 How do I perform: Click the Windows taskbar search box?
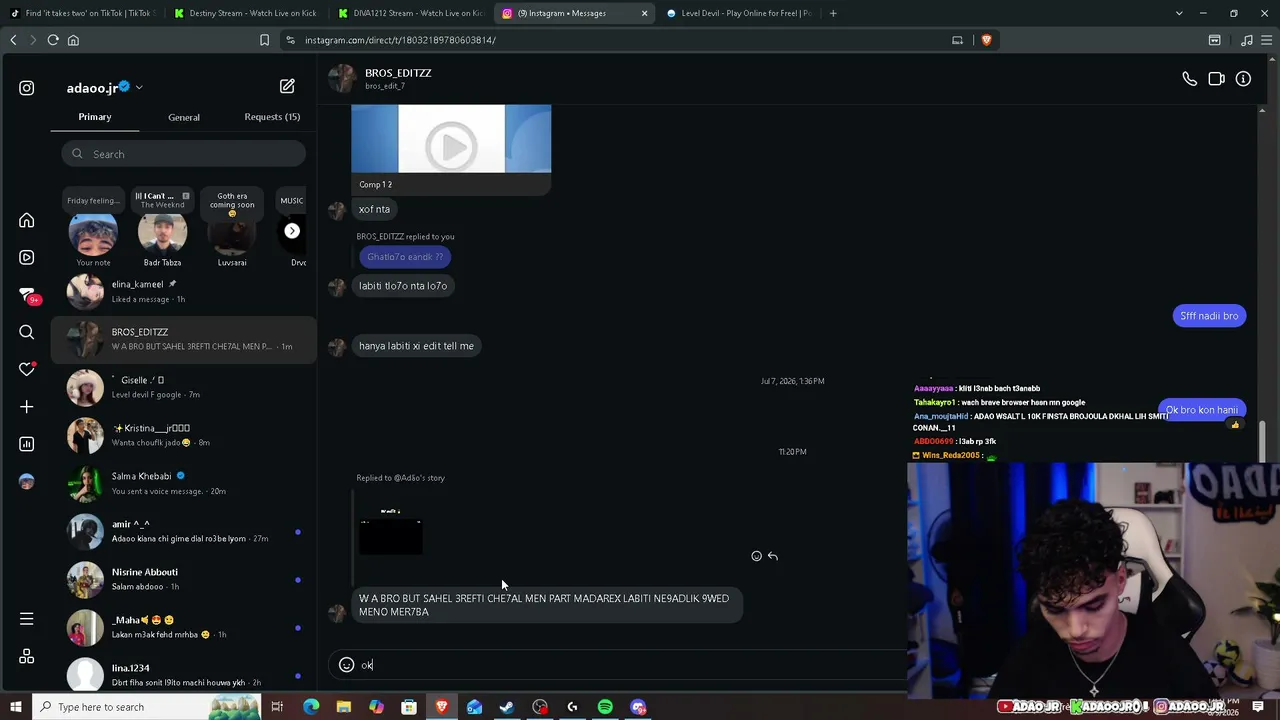[x=145, y=707]
